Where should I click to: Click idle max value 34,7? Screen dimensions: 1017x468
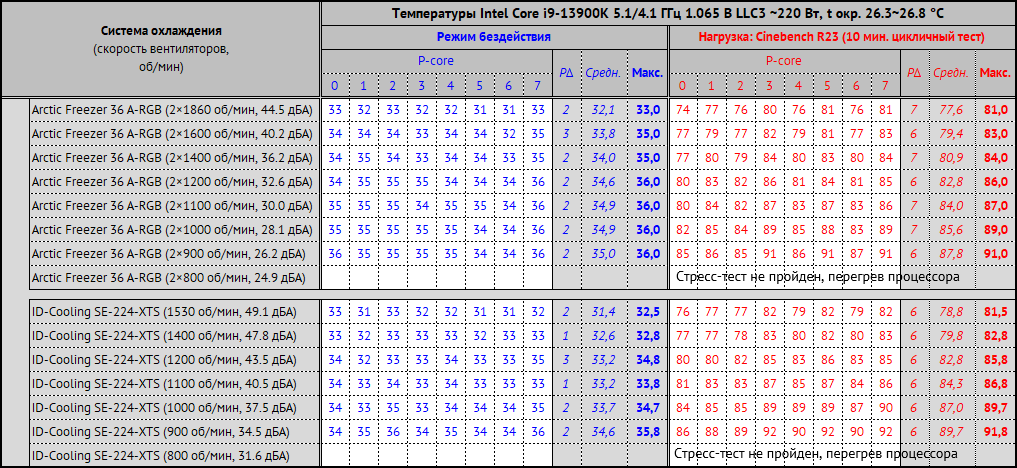[x=647, y=408]
